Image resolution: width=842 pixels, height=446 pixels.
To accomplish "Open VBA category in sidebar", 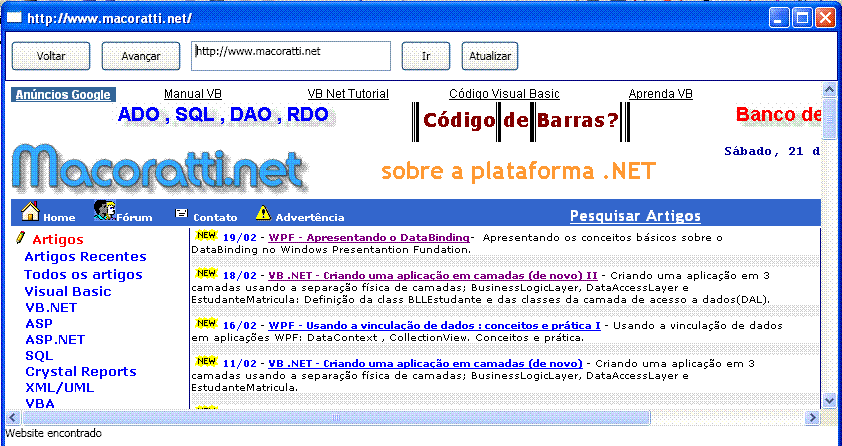I will point(40,404).
